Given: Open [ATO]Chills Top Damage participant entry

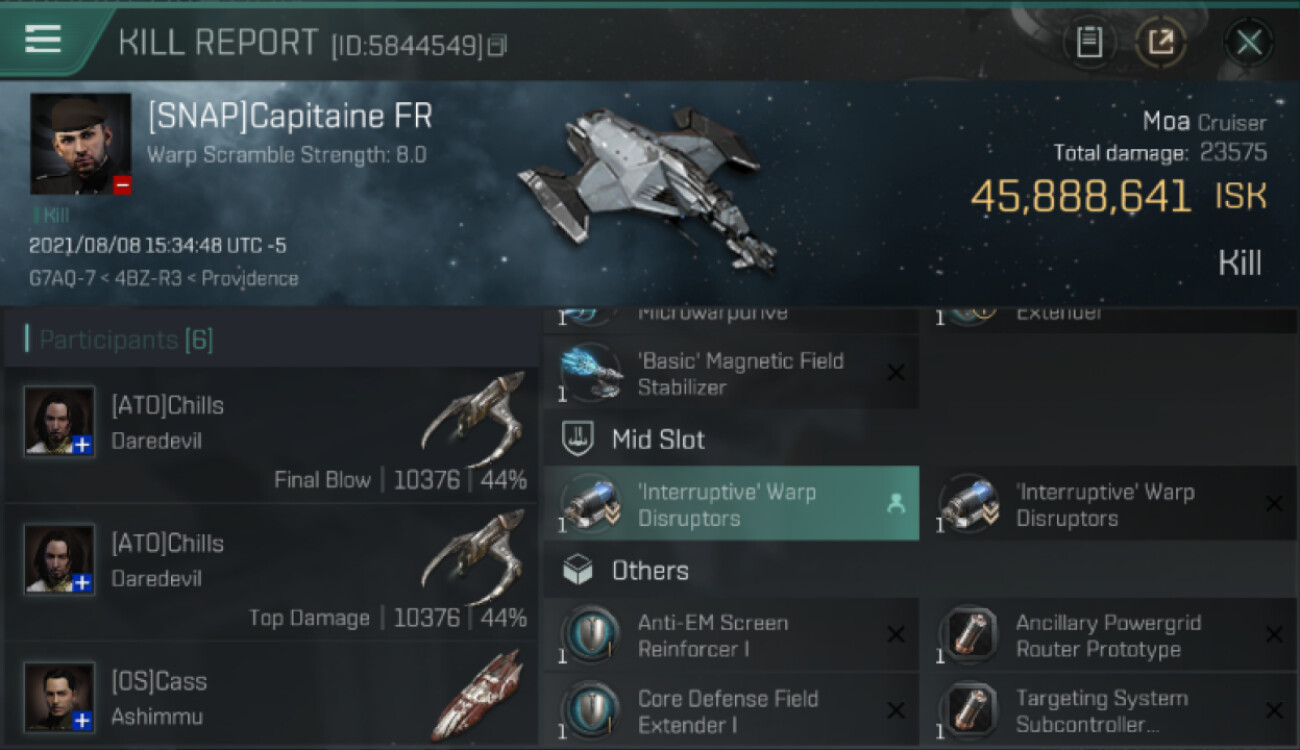Looking at the screenshot, I should [270, 572].
